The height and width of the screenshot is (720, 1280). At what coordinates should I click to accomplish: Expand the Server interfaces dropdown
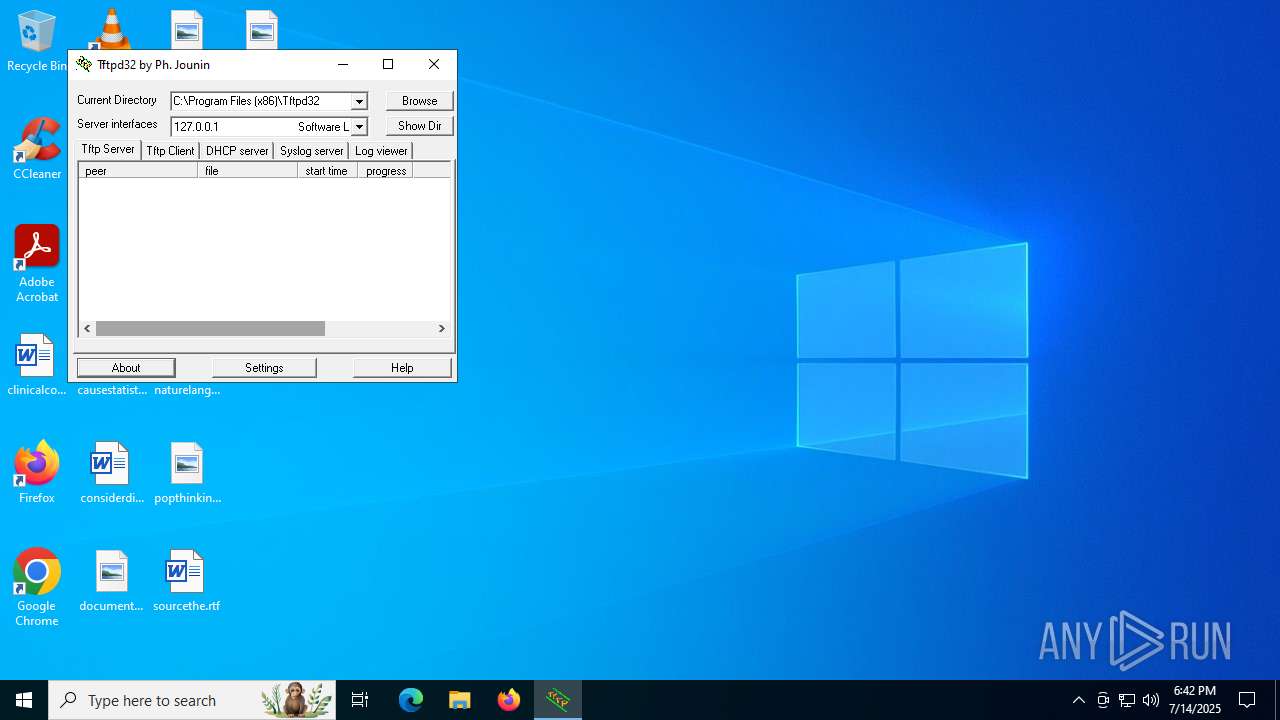pyautogui.click(x=359, y=127)
